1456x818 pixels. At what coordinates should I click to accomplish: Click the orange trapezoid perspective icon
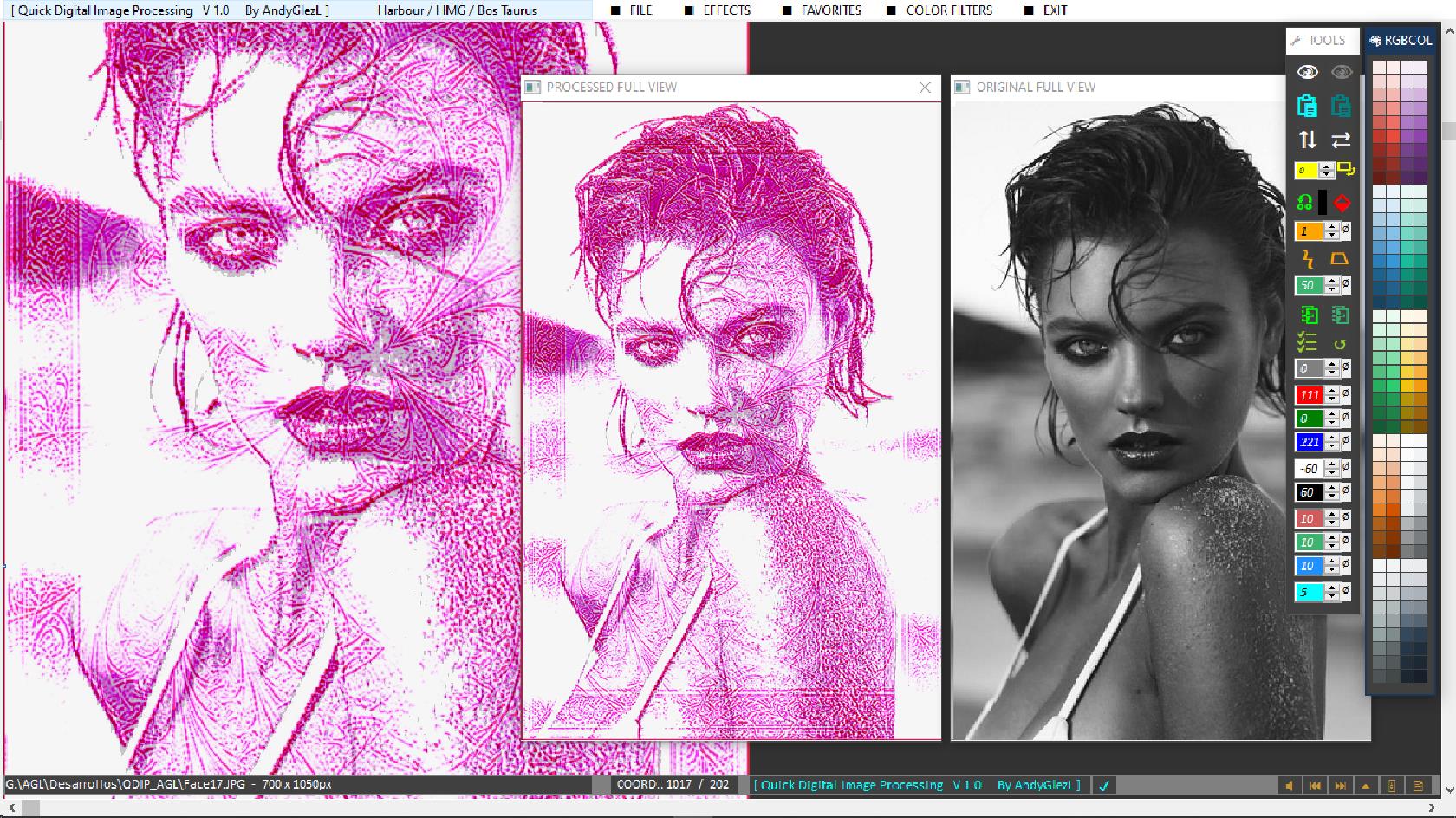1340,259
